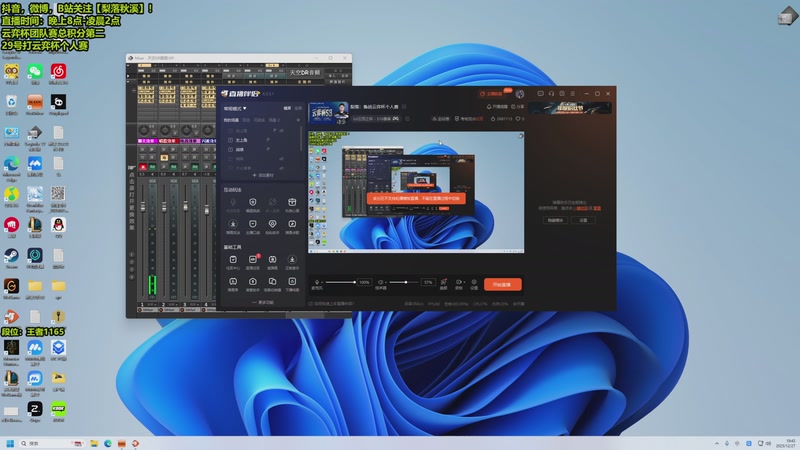Click the download-arrow icon in basic tools top row
Image resolution: width=800 pixels, height=450 pixels.
pos(292,260)
